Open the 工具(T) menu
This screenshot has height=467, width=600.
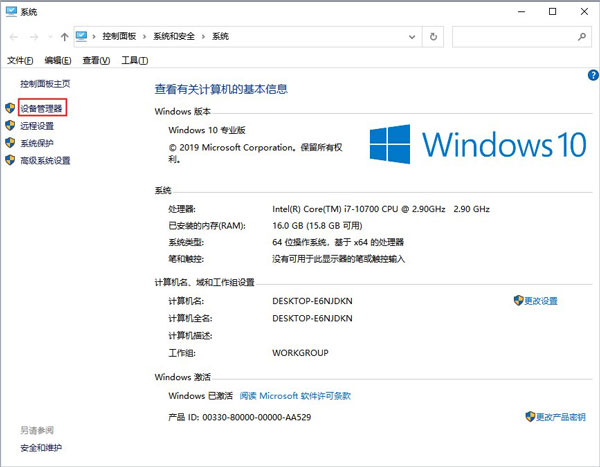pyautogui.click(x=135, y=60)
